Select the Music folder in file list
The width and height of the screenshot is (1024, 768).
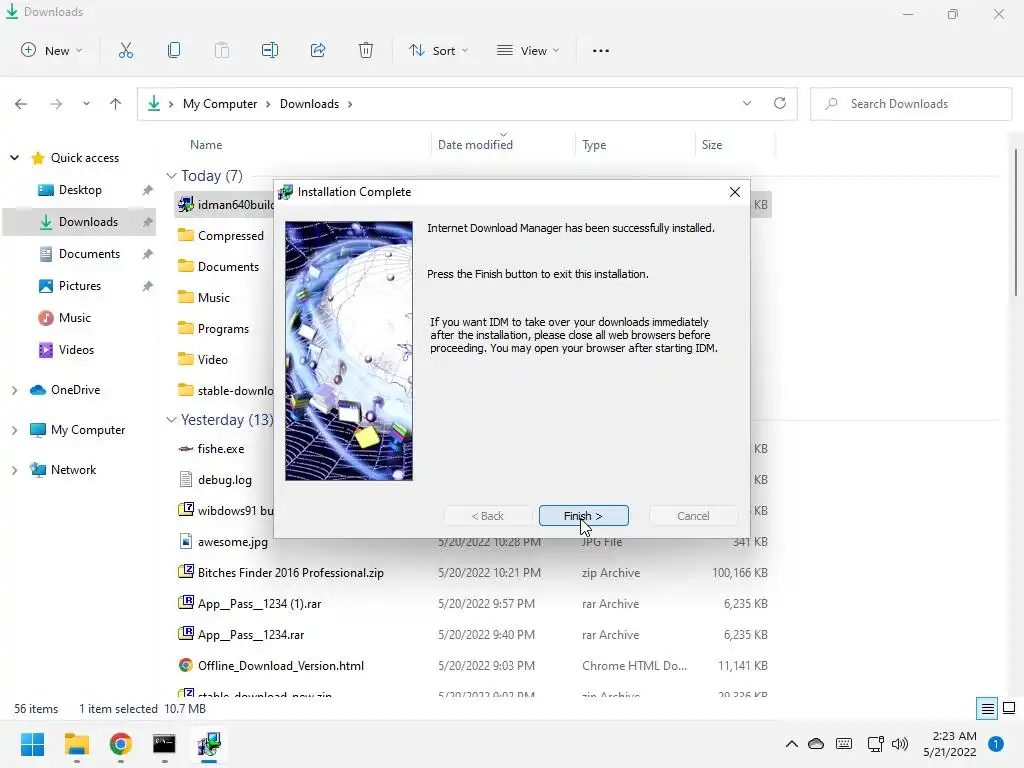click(x=204, y=297)
